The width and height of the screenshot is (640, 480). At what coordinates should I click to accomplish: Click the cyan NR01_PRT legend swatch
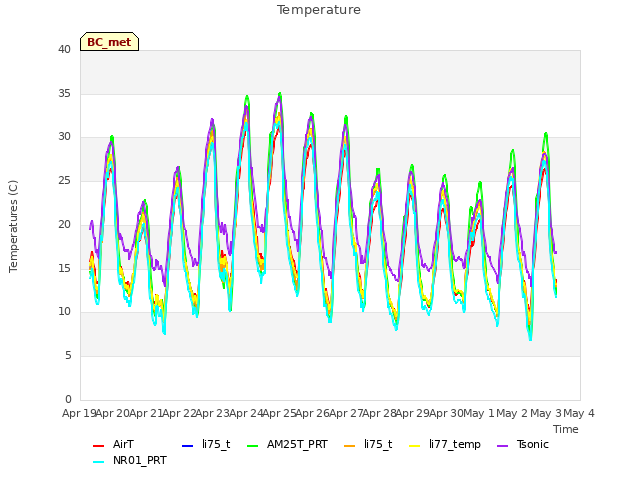pyautogui.click(x=98, y=462)
